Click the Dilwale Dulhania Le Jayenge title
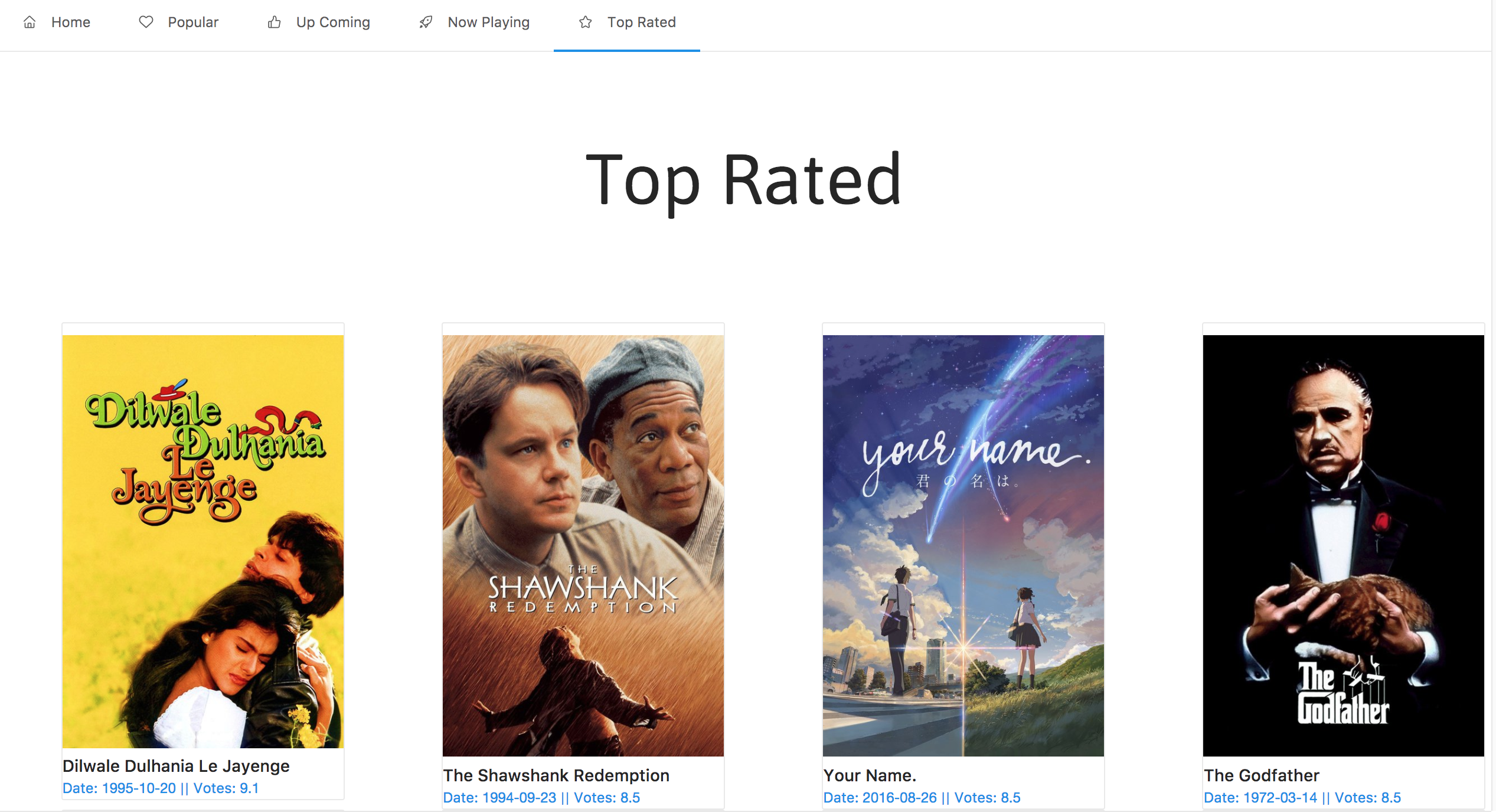Image resolution: width=1496 pixels, height=812 pixels. (176, 766)
